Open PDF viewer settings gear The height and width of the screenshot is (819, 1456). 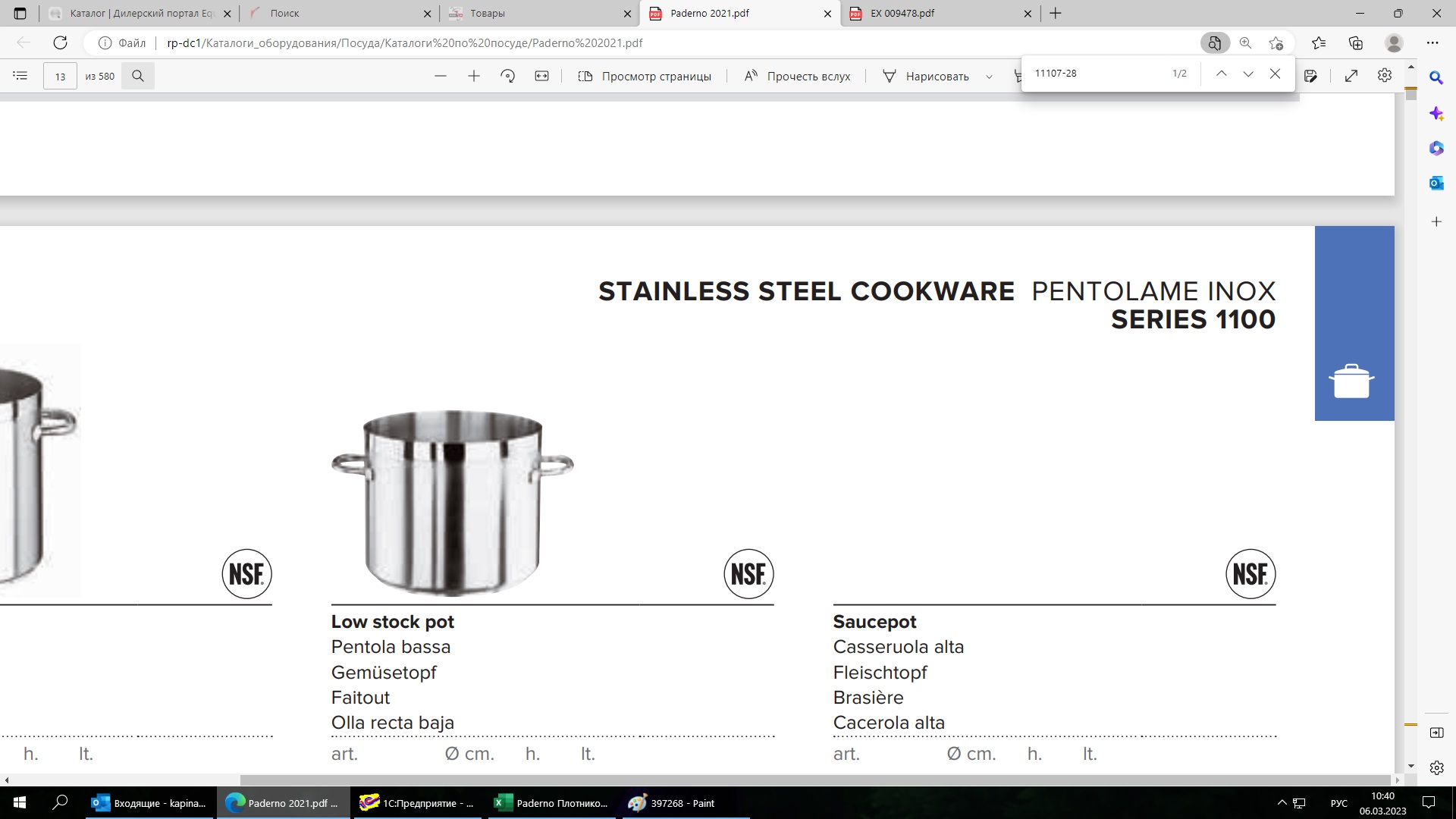pyautogui.click(x=1384, y=75)
